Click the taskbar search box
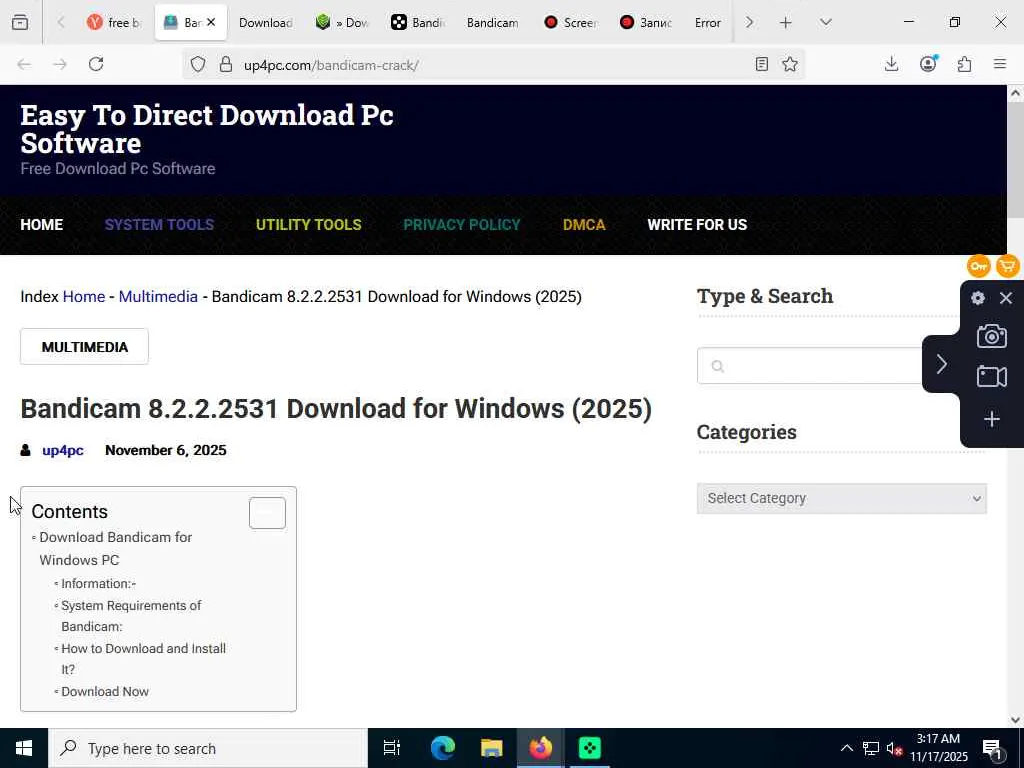1024x768 pixels. tap(208, 748)
